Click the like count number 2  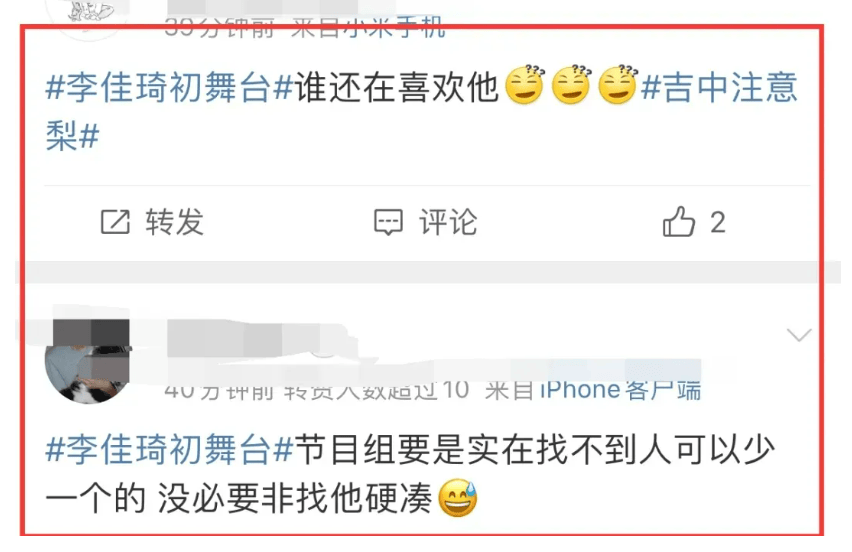pyautogui.click(x=718, y=222)
